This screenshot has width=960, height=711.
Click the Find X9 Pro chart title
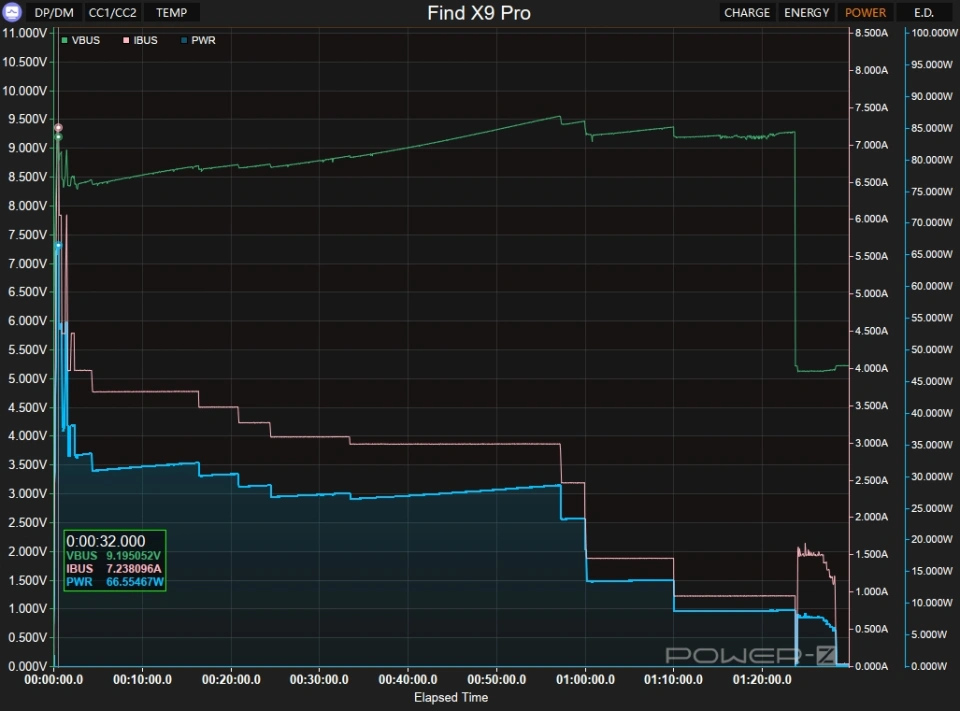[479, 13]
